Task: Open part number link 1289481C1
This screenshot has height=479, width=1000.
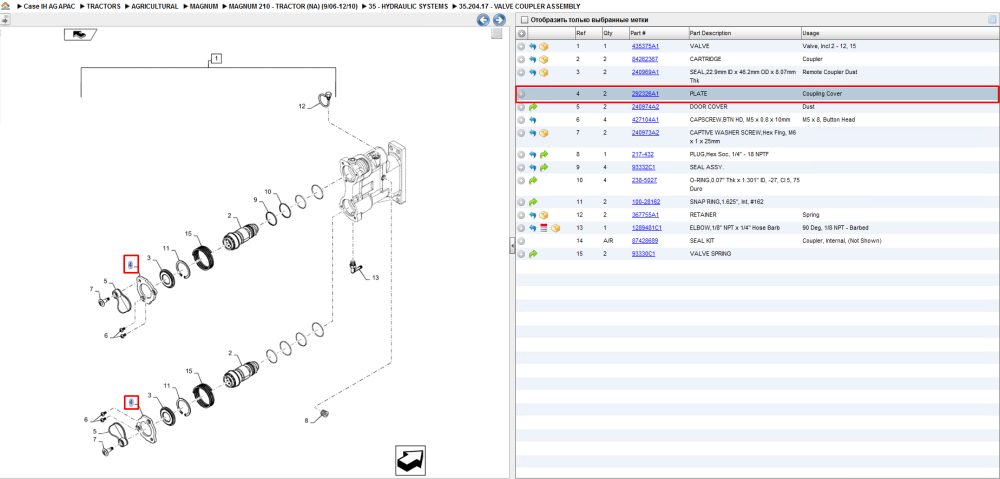Action: pyautogui.click(x=647, y=228)
